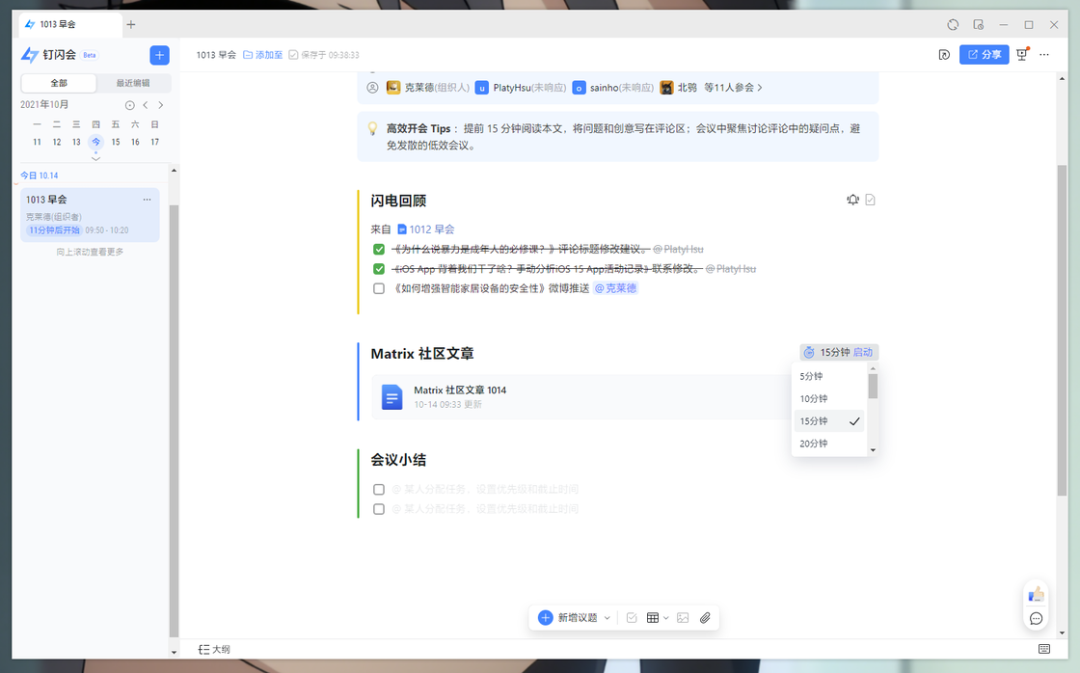Switch to the 最近编辑 tab
The height and width of the screenshot is (673, 1080).
click(x=133, y=83)
